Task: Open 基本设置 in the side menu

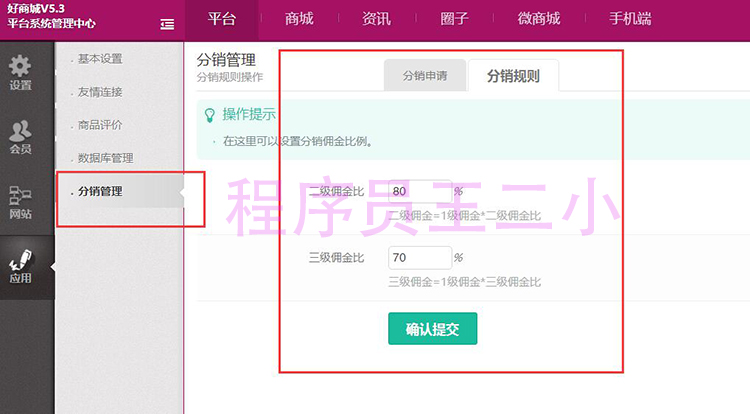Action: (100, 59)
